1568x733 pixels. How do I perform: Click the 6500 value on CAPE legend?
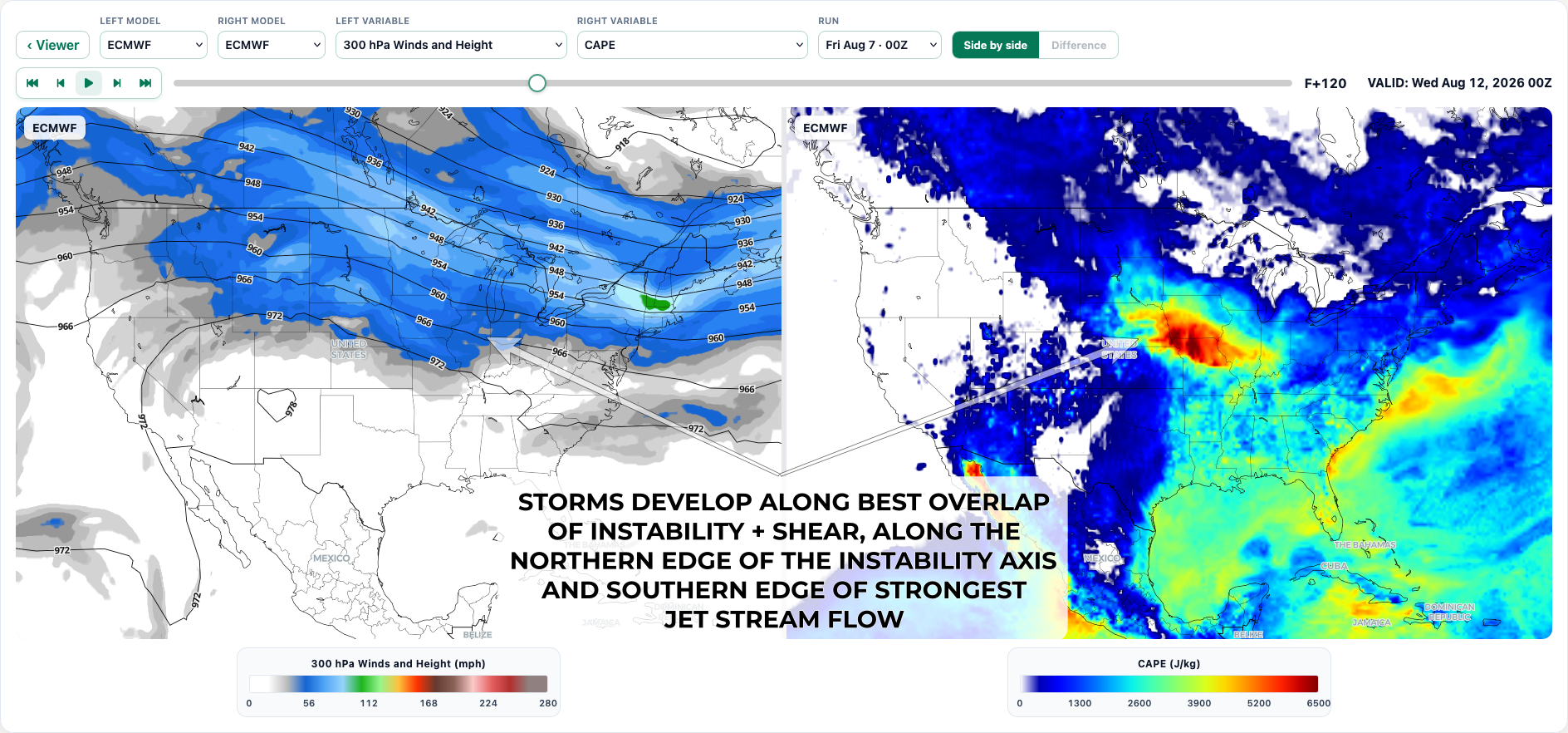click(x=1319, y=703)
